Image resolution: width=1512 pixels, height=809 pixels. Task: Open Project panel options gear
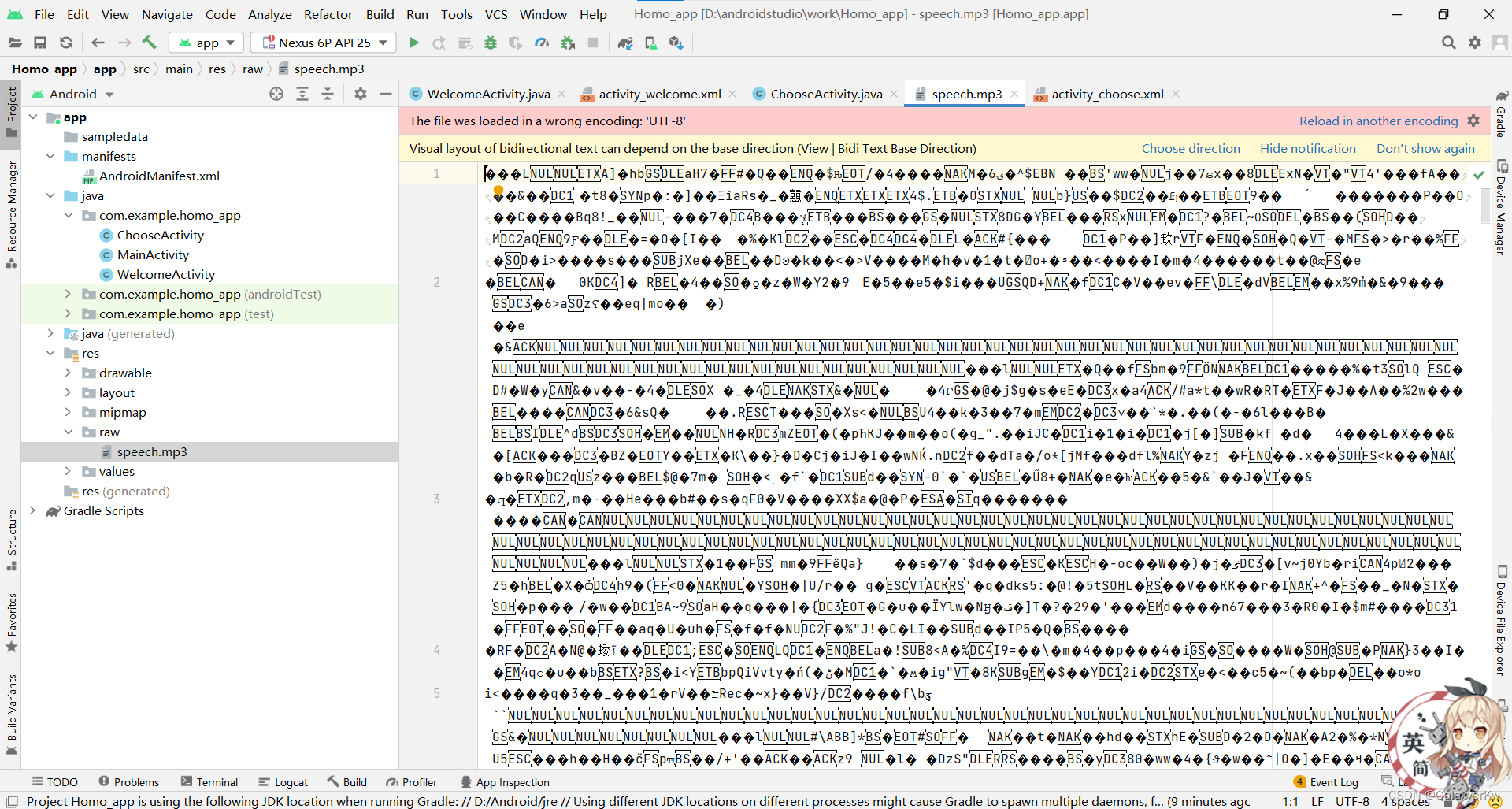click(x=361, y=94)
